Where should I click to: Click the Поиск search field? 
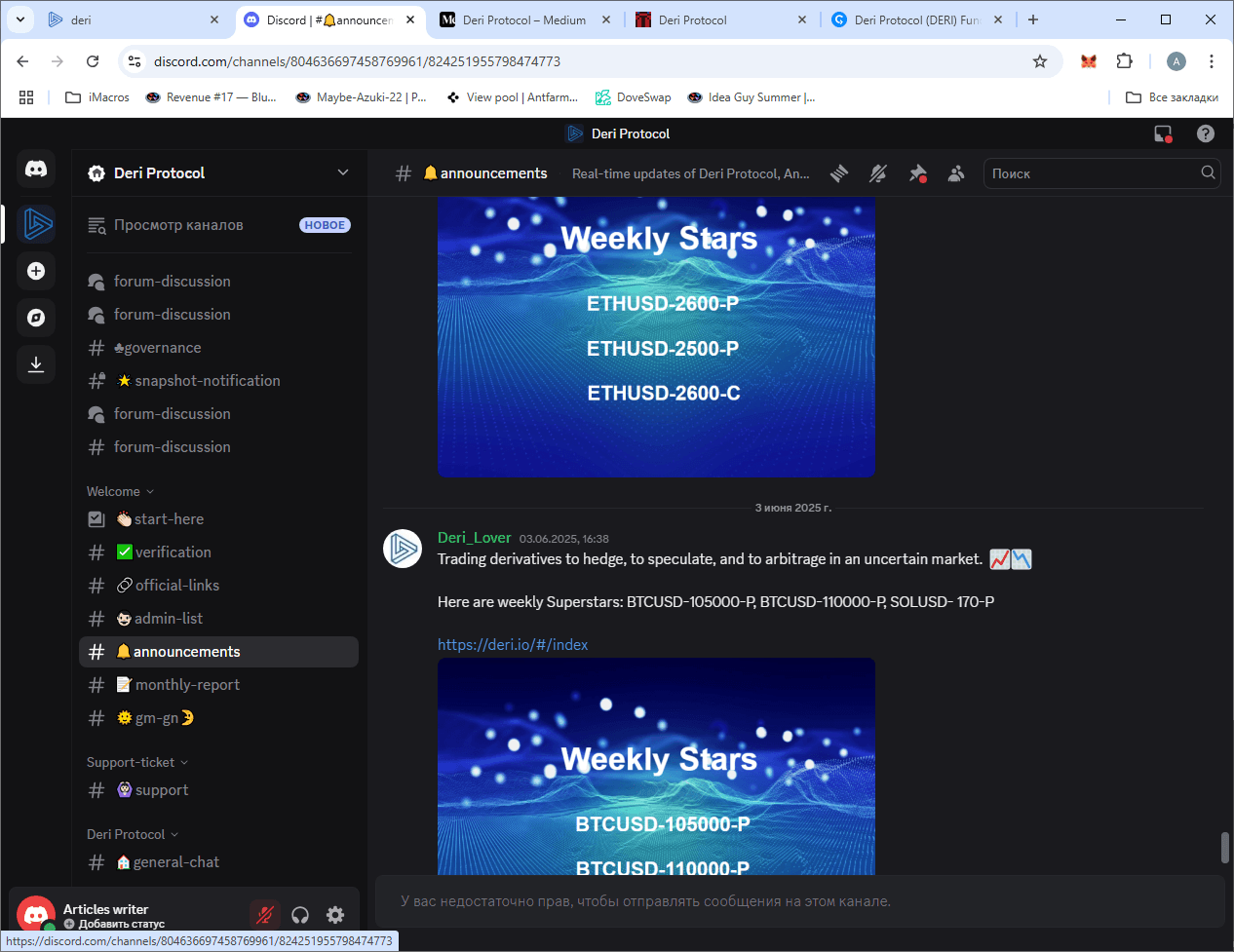1101,173
